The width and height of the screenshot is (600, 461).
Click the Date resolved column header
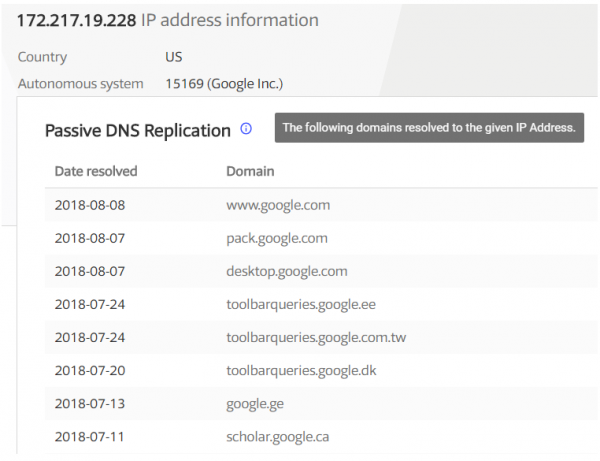[x=96, y=171]
